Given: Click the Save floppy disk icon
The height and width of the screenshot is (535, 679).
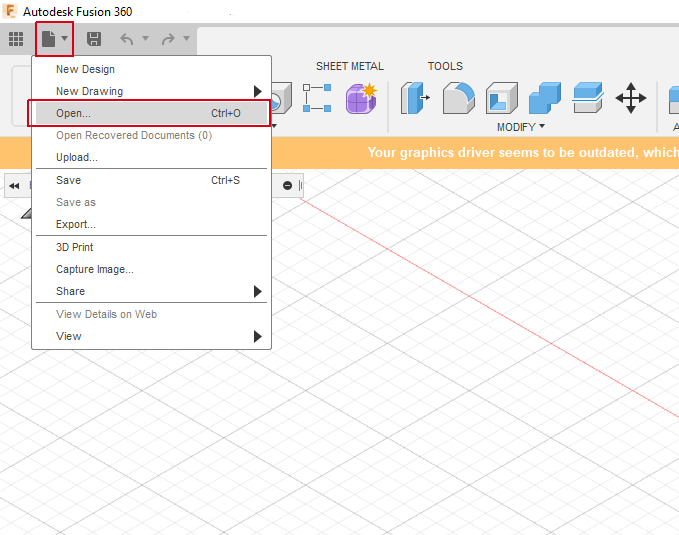Looking at the screenshot, I should [x=94, y=39].
